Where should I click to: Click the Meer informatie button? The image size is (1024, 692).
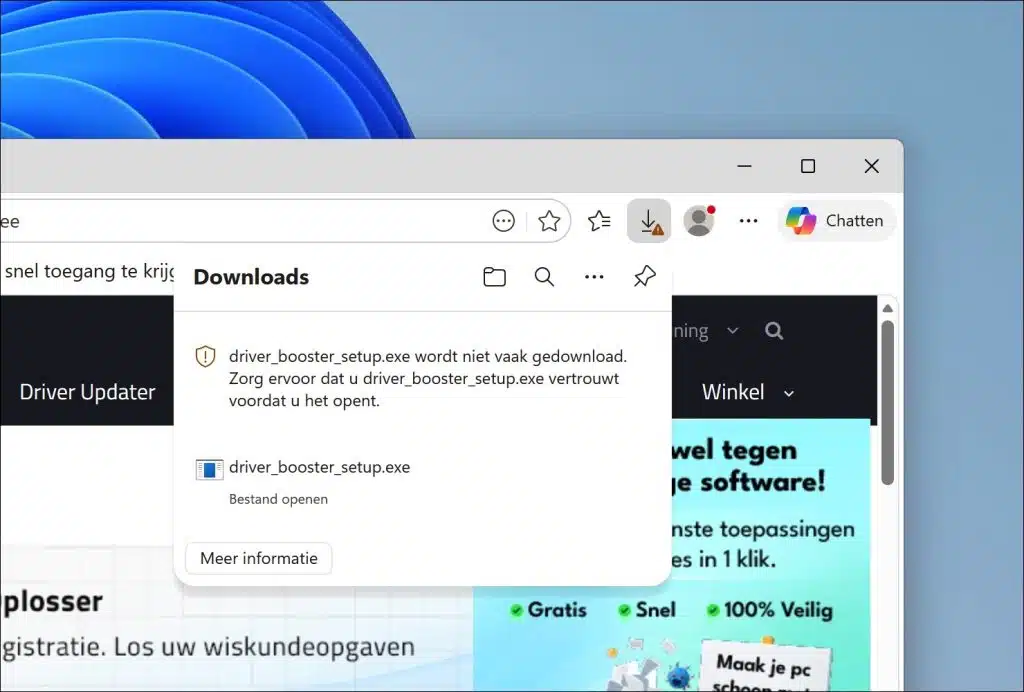(259, 558)
